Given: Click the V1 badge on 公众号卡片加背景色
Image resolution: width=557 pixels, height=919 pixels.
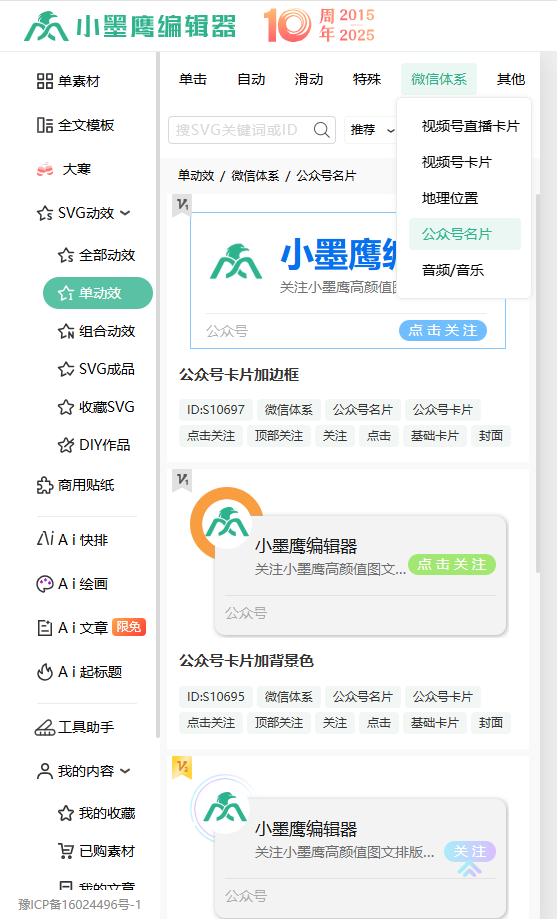Looking at the screenshot, I should pyautogui.click(x=182, y=481).
